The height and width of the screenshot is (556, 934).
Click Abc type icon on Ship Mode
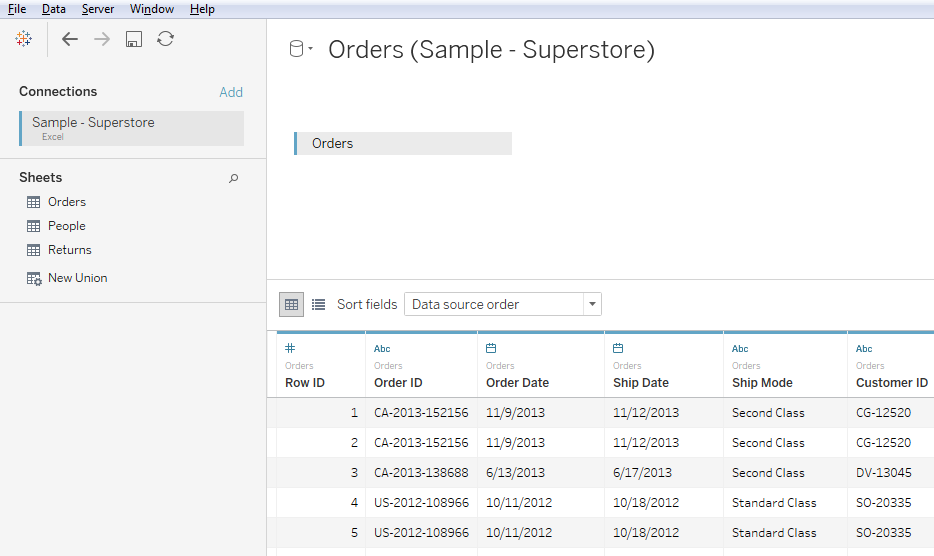[740, 349]
